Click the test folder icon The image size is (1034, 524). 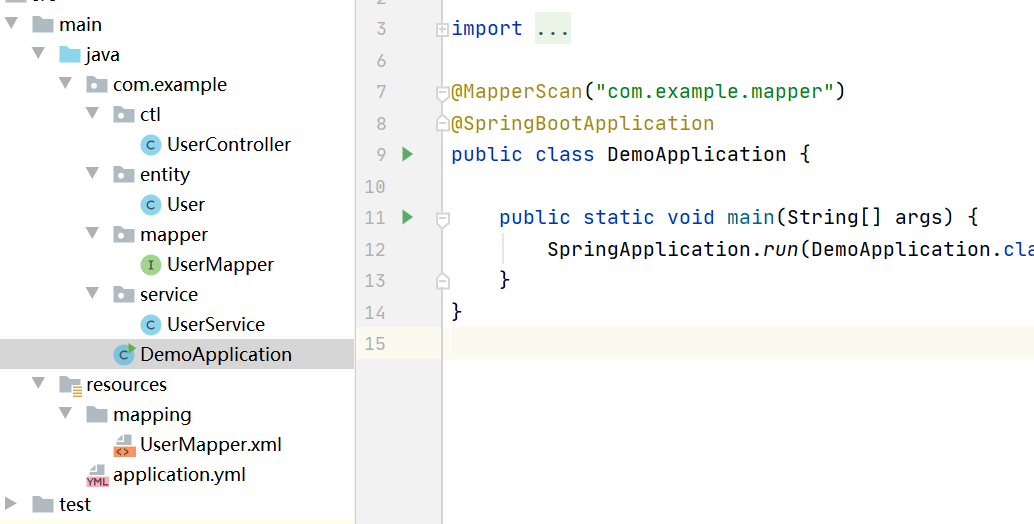43,505
